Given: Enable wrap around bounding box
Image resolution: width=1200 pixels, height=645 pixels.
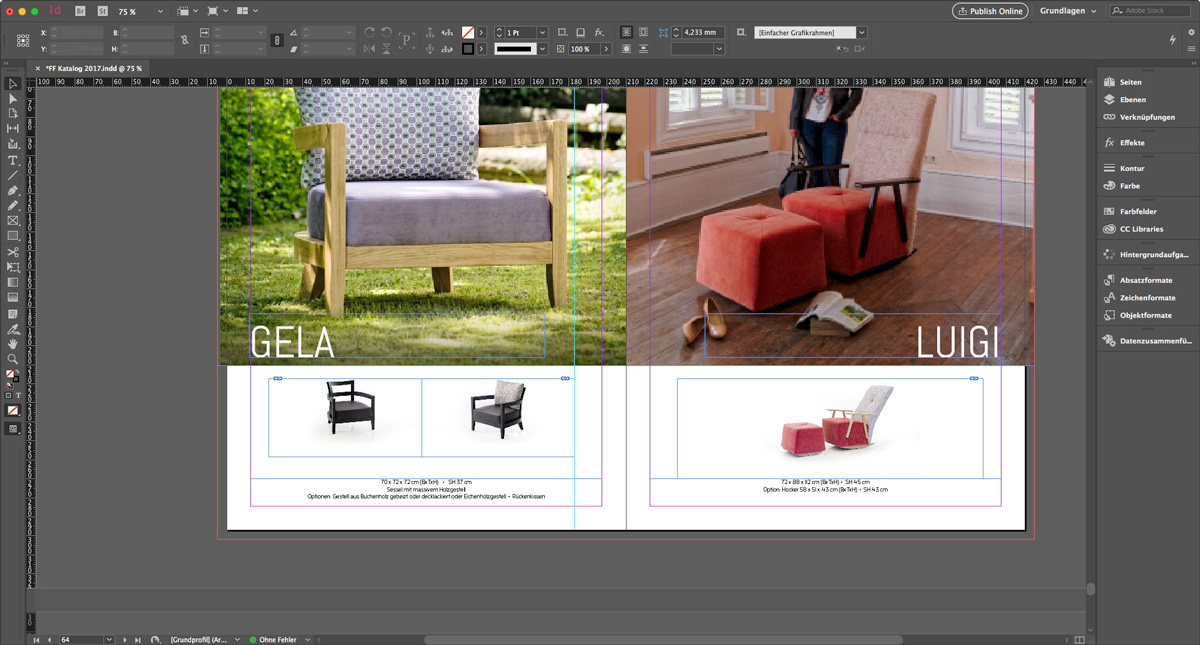Looking at the screenshot, I should (x=643, y=33).
